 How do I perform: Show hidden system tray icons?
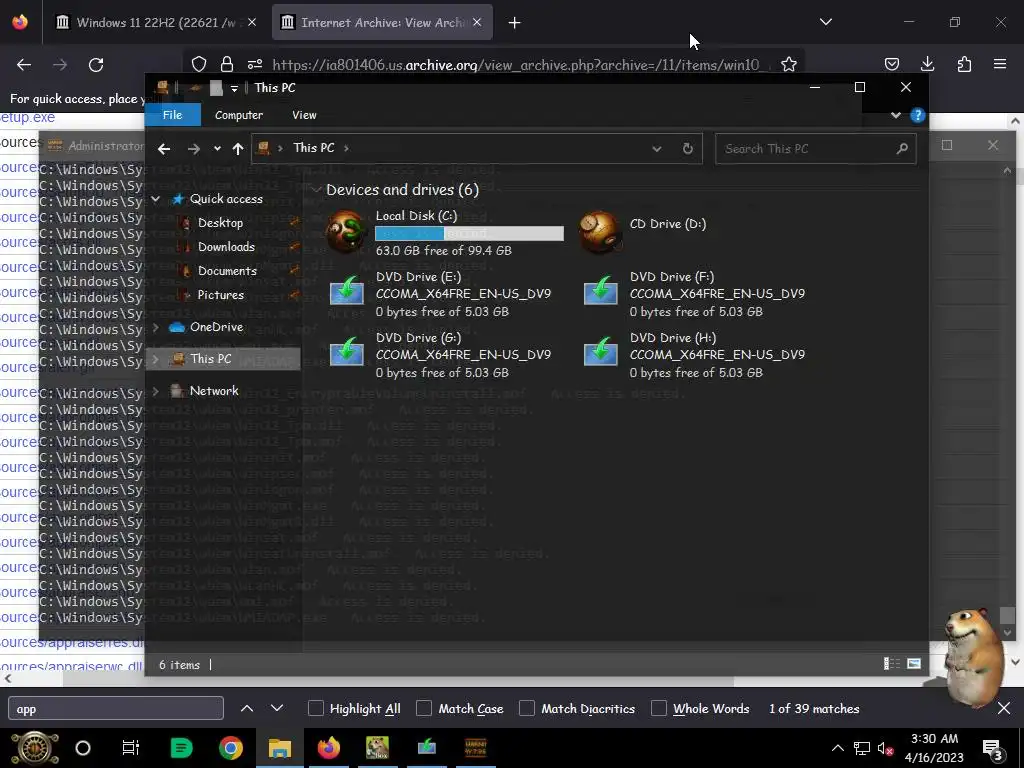click(x=837, y=748)
